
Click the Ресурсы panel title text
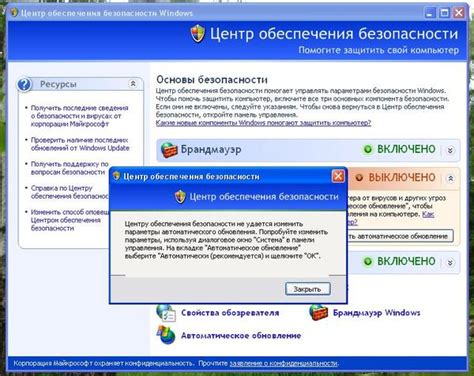click(58, 84)
